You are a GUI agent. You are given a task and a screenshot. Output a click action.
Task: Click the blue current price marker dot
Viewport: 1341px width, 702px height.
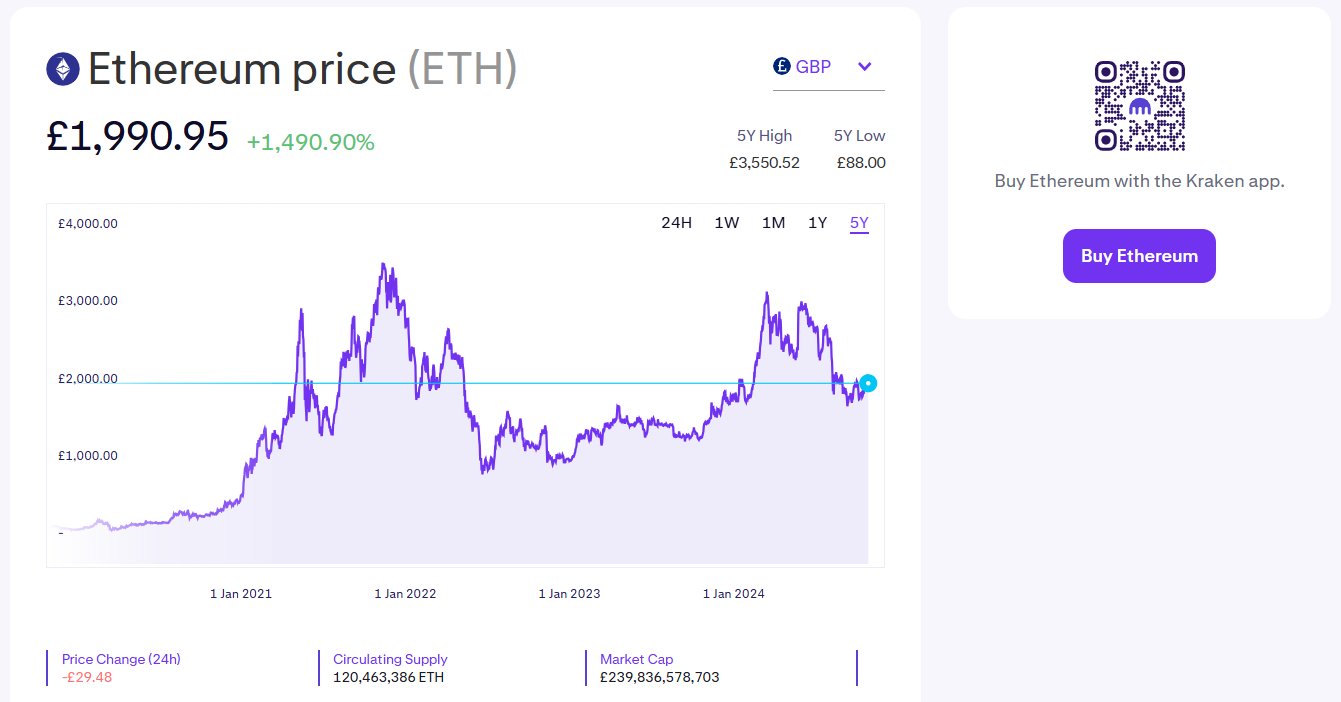[x=868, y=383]
